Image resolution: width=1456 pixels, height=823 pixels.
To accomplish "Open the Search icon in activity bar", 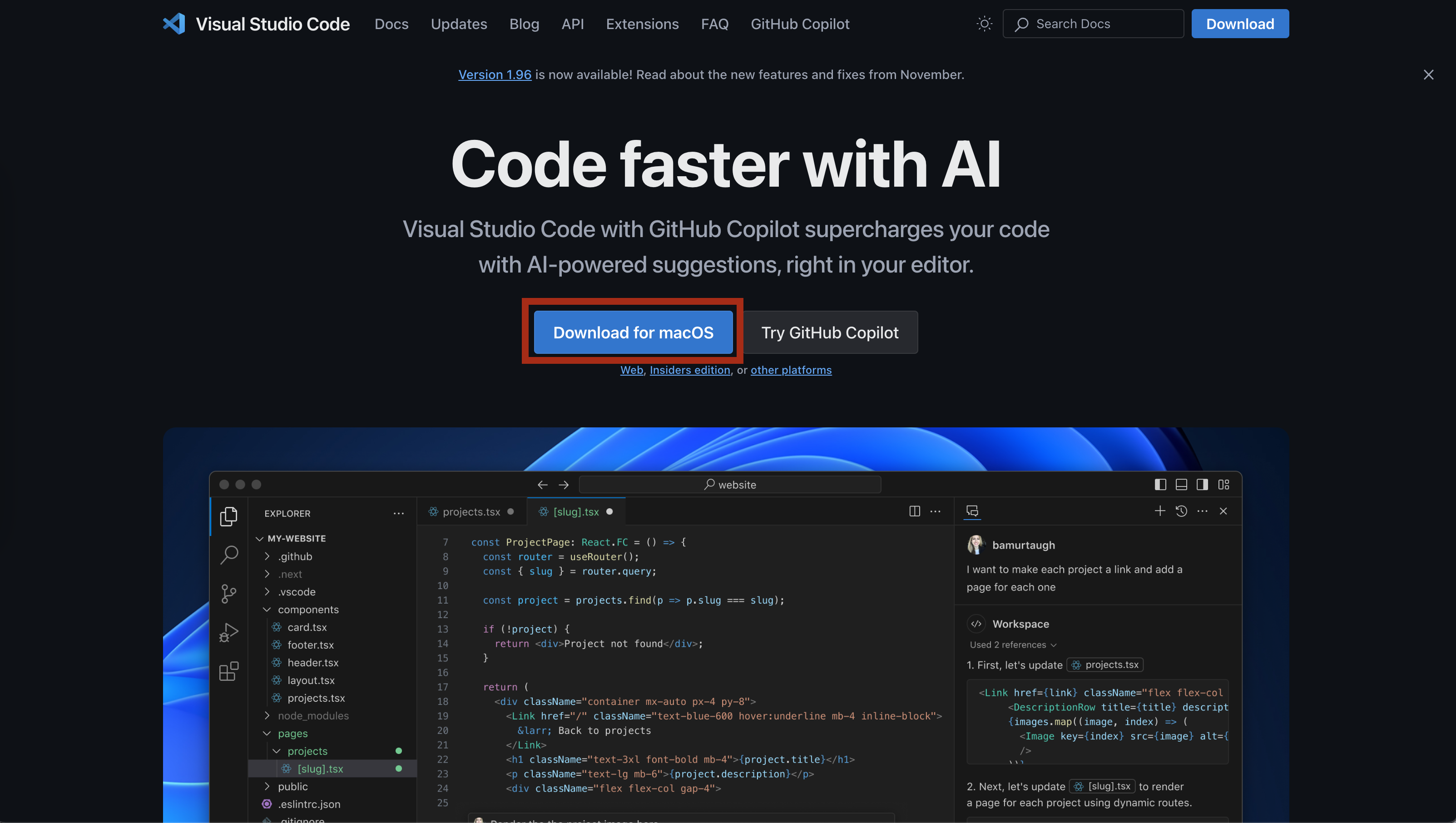I will click(229, 555).
